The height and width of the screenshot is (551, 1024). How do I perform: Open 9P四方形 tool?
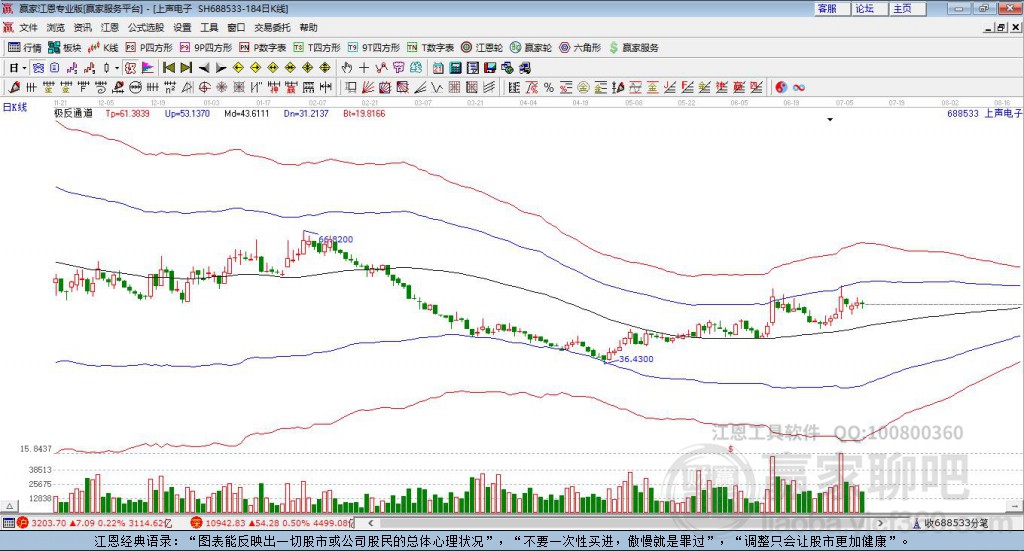pyautogui.click(x=206, y=48)
